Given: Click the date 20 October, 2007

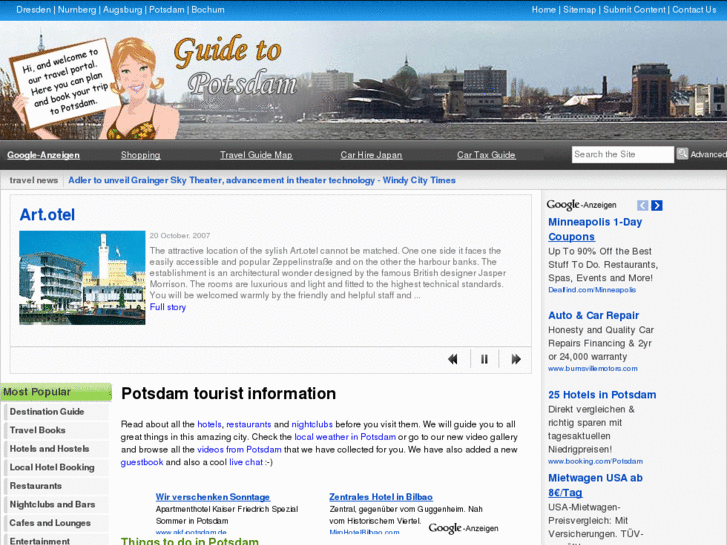Looking at the screenshot, I should (x=180, y=236).
